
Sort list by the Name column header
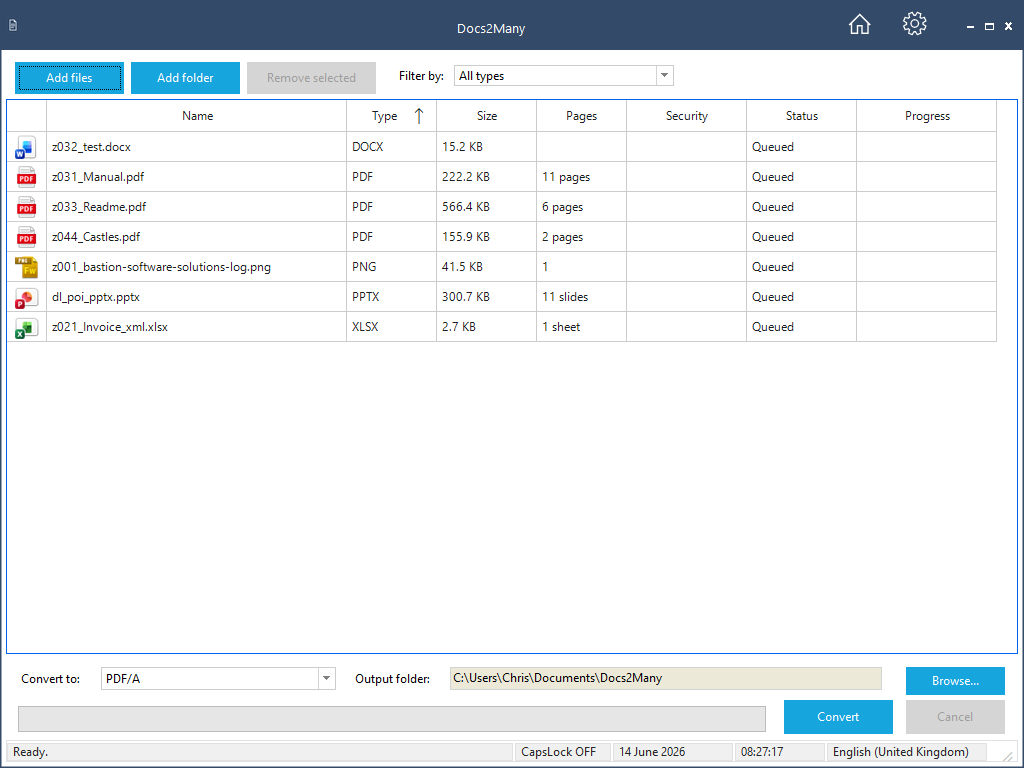[197, 116]
